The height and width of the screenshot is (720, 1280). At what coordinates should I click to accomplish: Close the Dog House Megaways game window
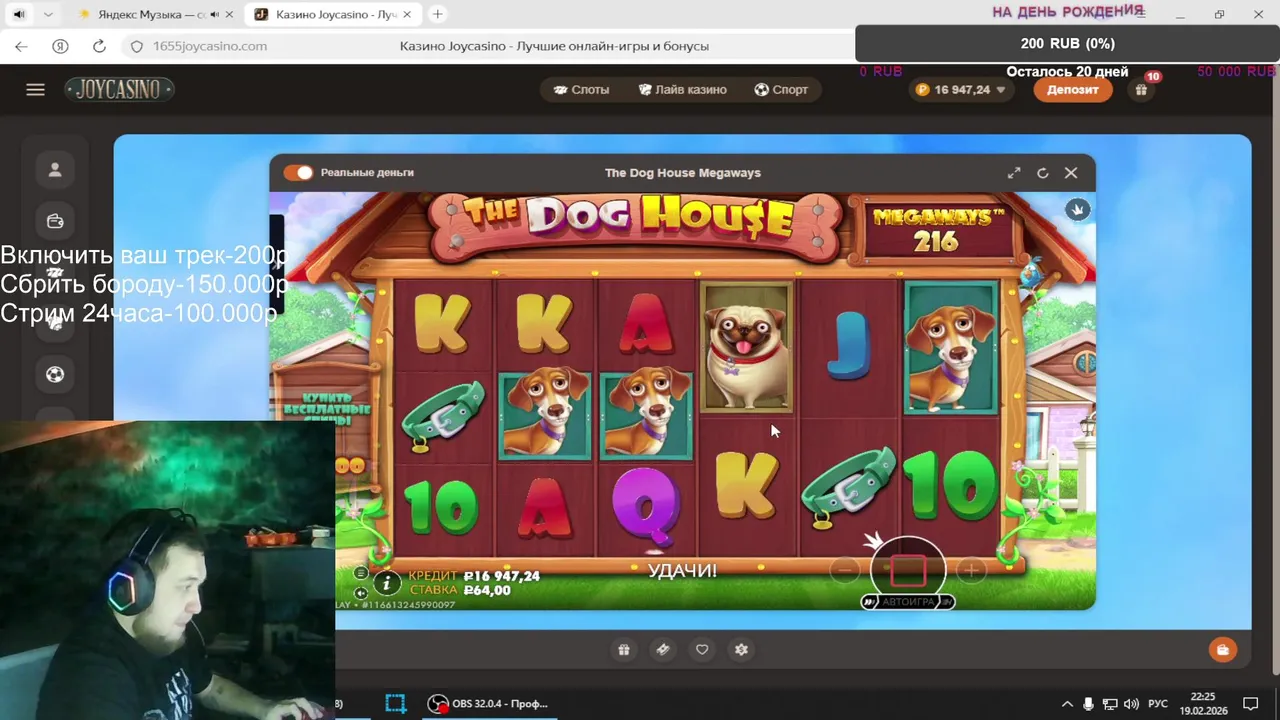pyautogui.click(x=1071, y=173)
